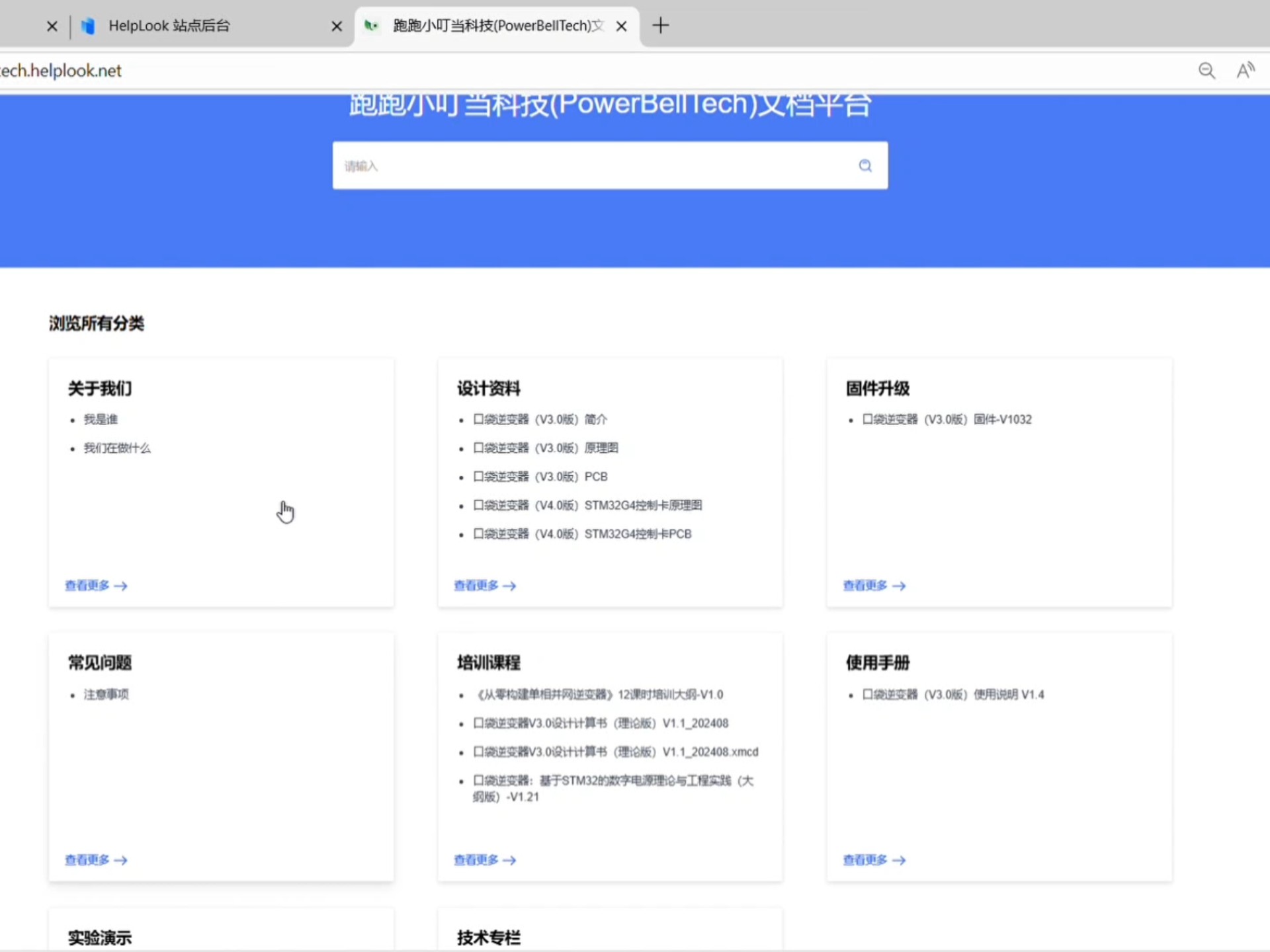The width and height of the screenshot is (1270, 952).
Task: Open the 注意事项 article
Action: point(106,694)
